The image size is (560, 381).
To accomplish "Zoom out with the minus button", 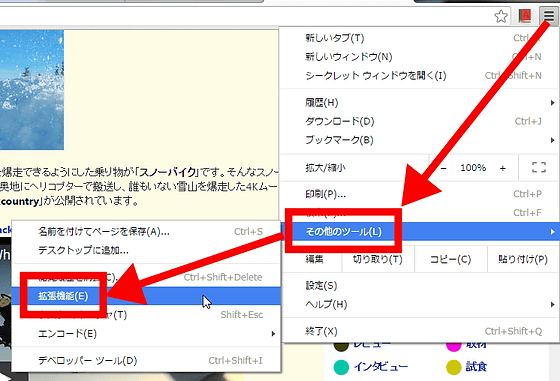I will (x=444, y=168).
